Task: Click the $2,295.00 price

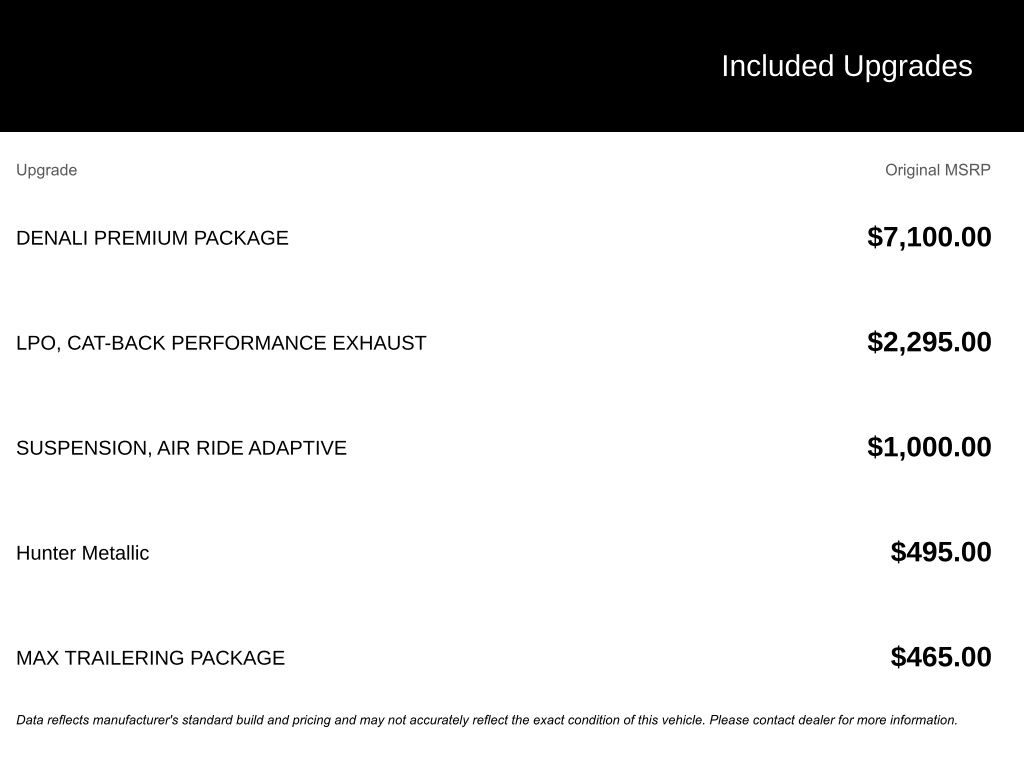Action: tap(929, 342)
